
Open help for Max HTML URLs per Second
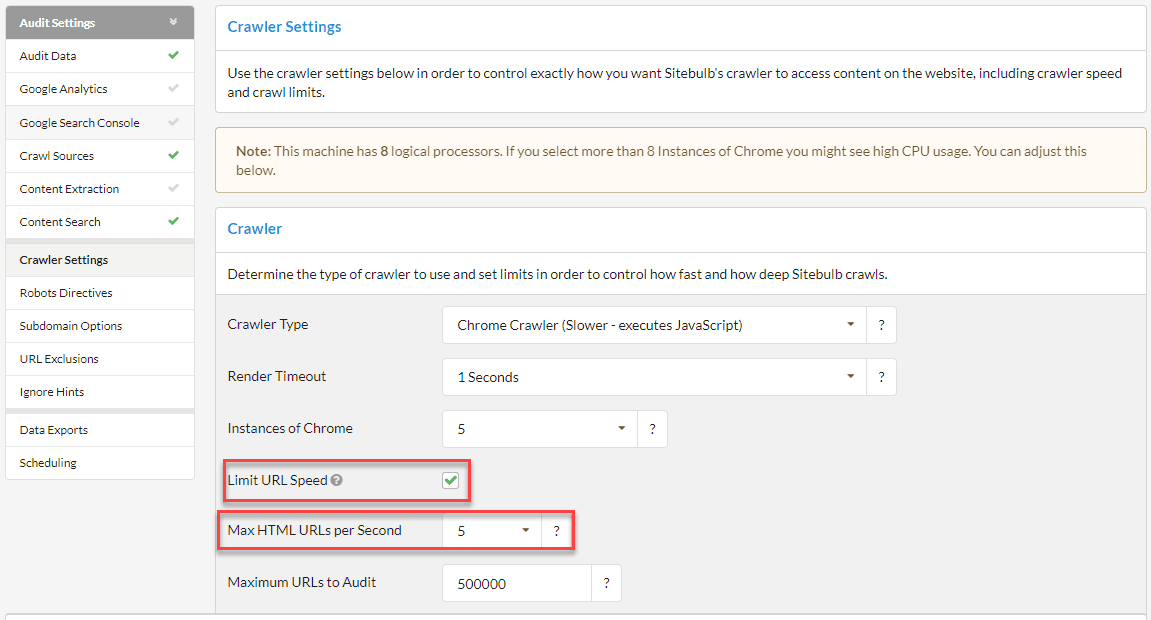click(x=556, y=531)
